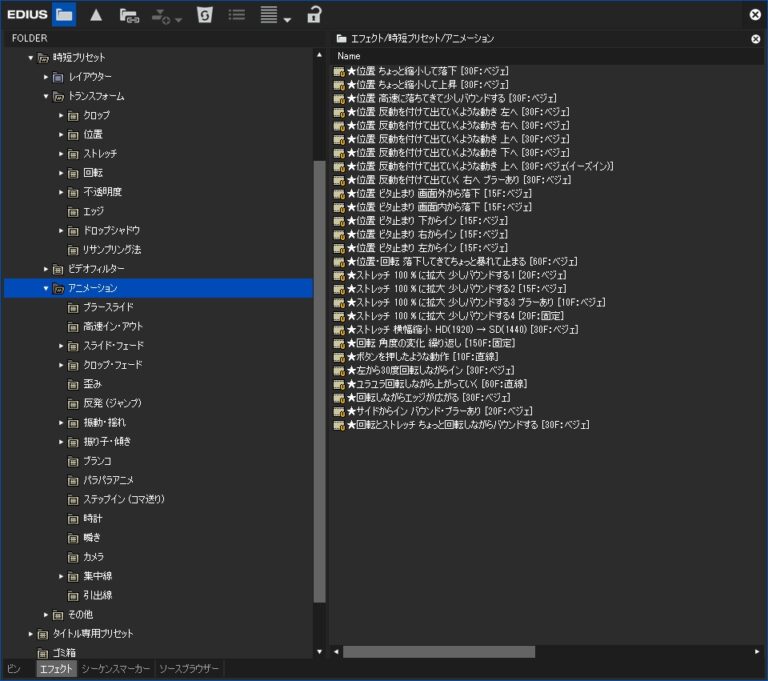Image resolution: width=768 pixels, height=681 pixels.
Task: Switch to the ソースブラウザー tab
Action: click(190, 669)
